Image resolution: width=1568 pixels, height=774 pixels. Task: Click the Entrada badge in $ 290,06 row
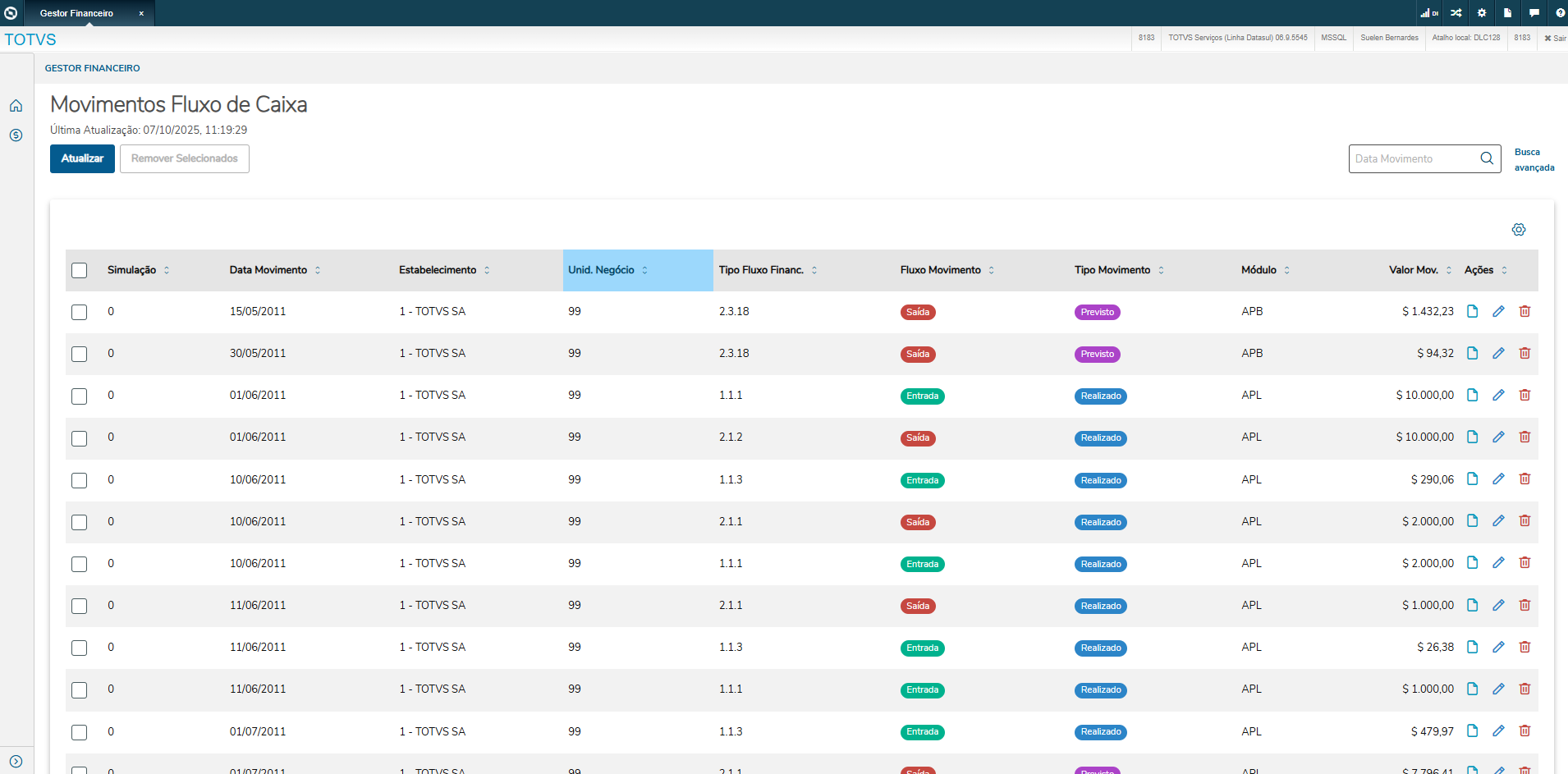922,480
